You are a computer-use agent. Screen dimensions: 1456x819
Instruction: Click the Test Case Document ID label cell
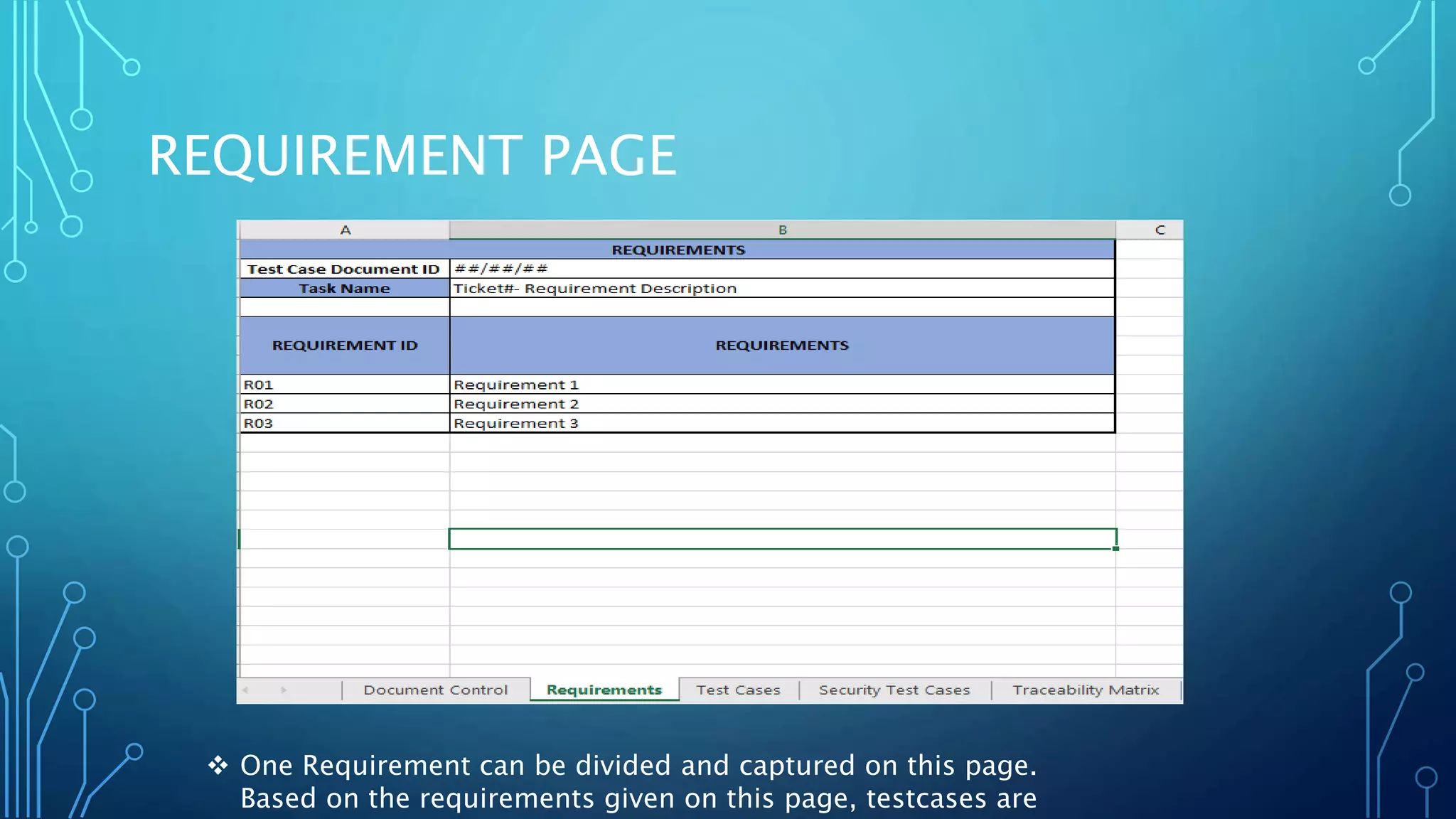click(x=345, y=269)
